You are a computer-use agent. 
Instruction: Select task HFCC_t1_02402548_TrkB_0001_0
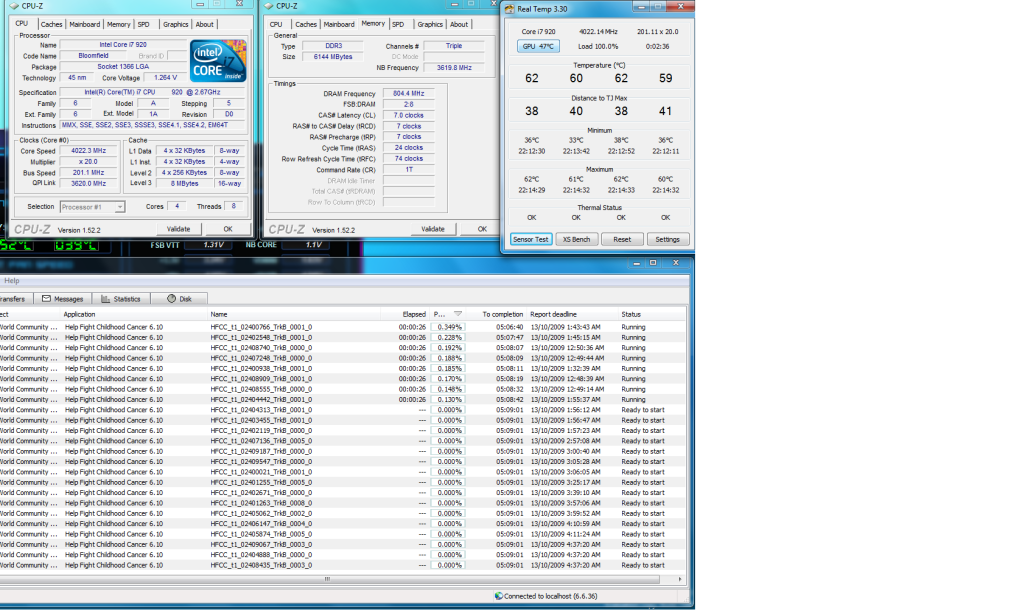point(261,337)
